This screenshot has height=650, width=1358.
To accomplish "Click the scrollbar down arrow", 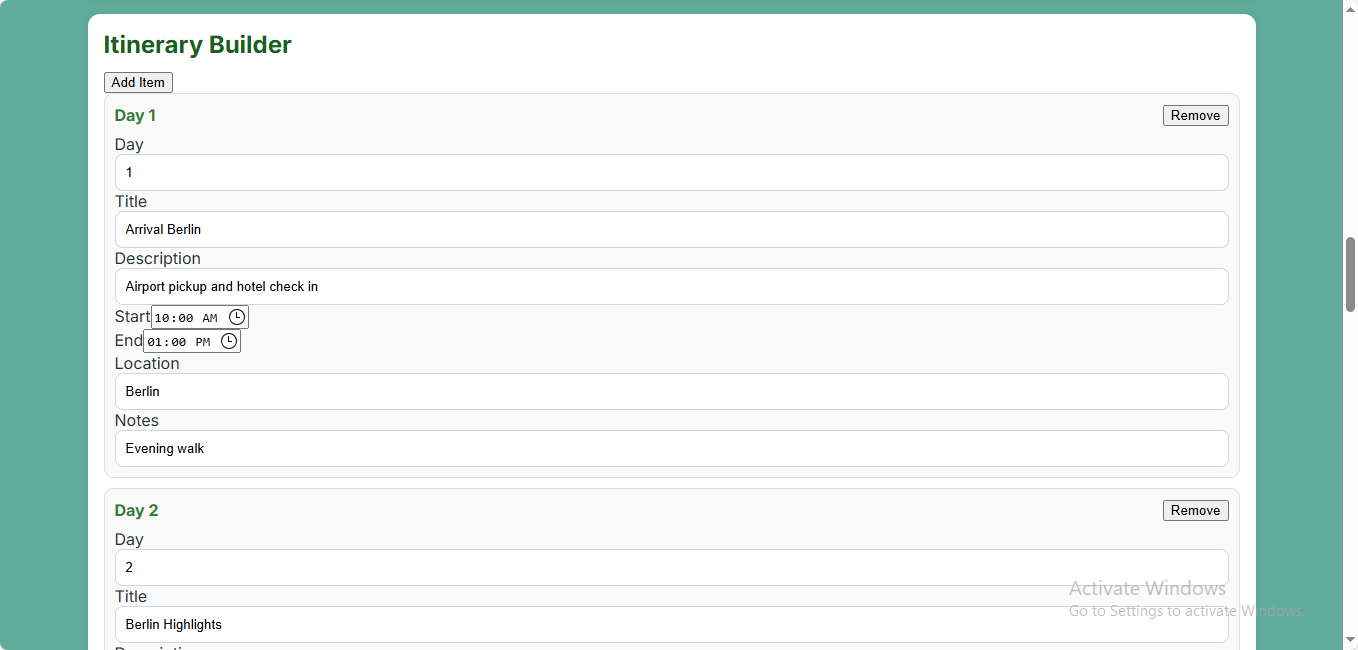I will point(1350,640).
